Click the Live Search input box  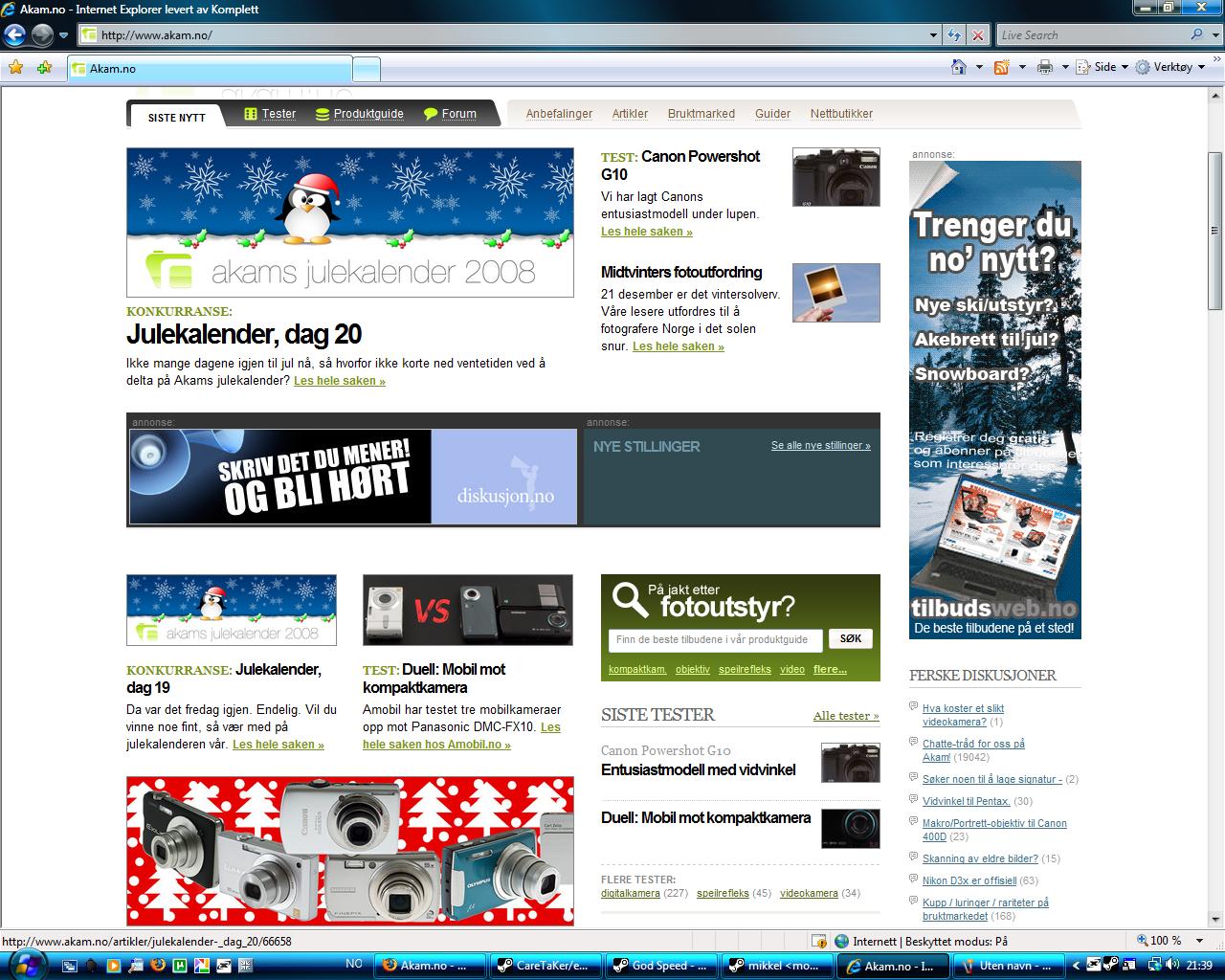pyautogui.click(x=1091, y=35)
